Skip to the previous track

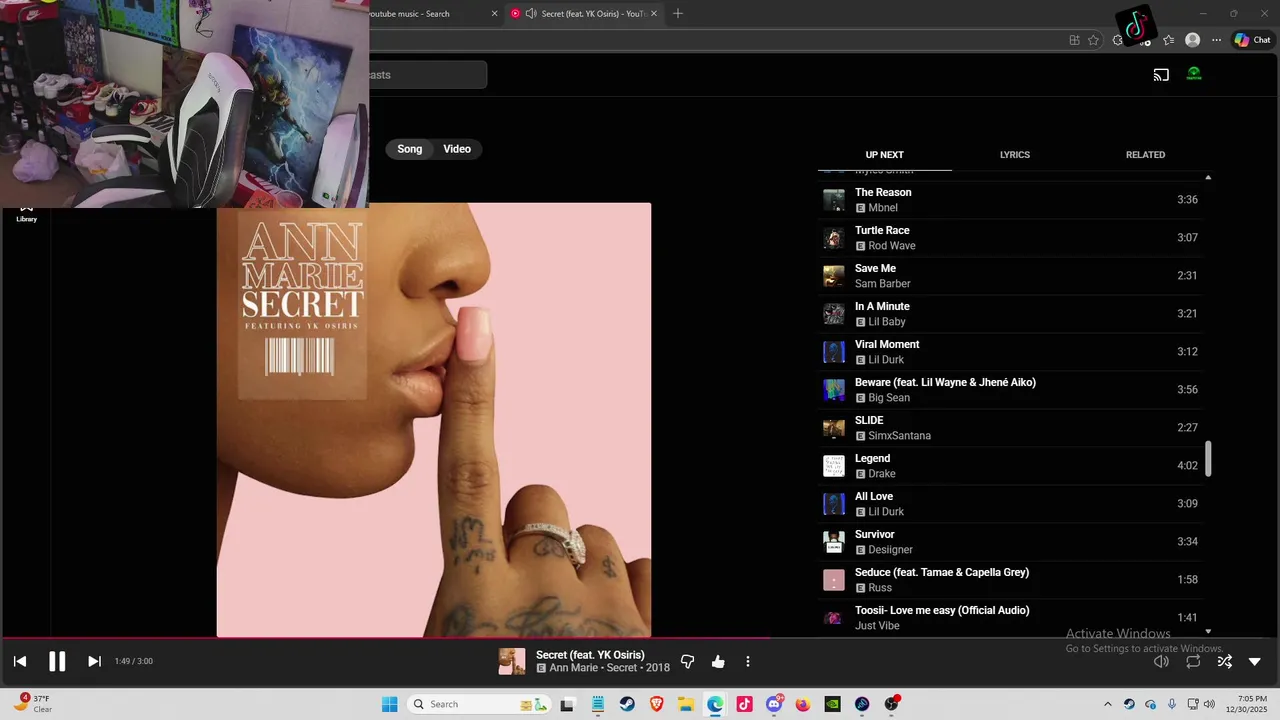(x=20, y=661)
